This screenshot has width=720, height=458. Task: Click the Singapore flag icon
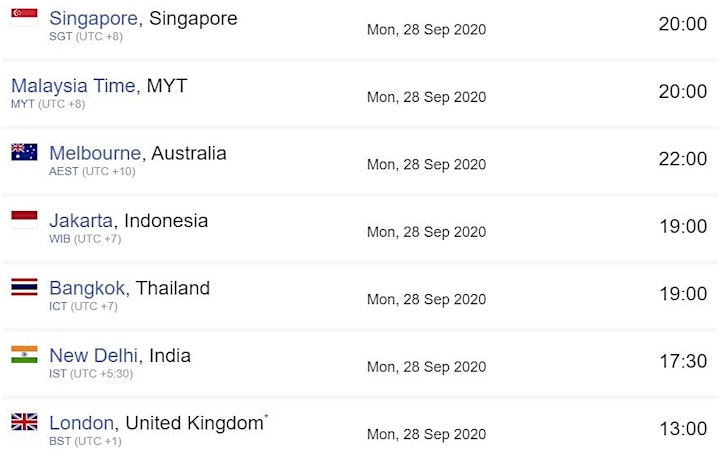tap(24, 17)
